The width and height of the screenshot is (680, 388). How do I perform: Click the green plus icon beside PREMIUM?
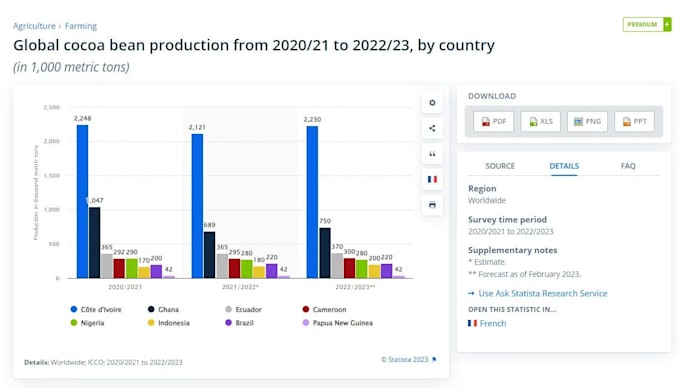[667, 24]
